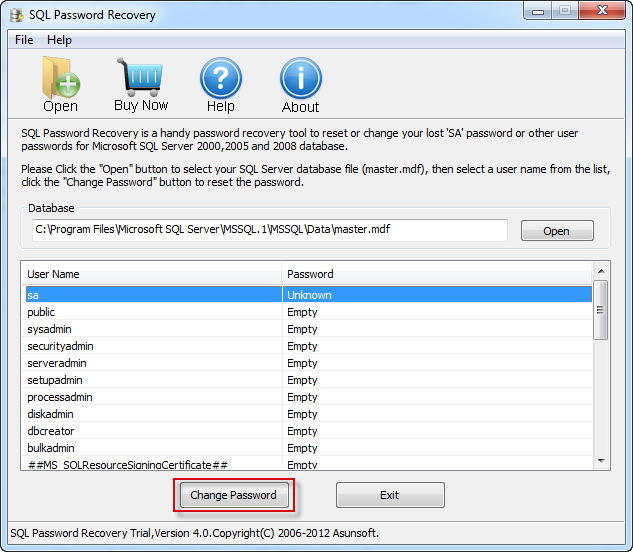
Task: Select the public user row
Action: 309,312
